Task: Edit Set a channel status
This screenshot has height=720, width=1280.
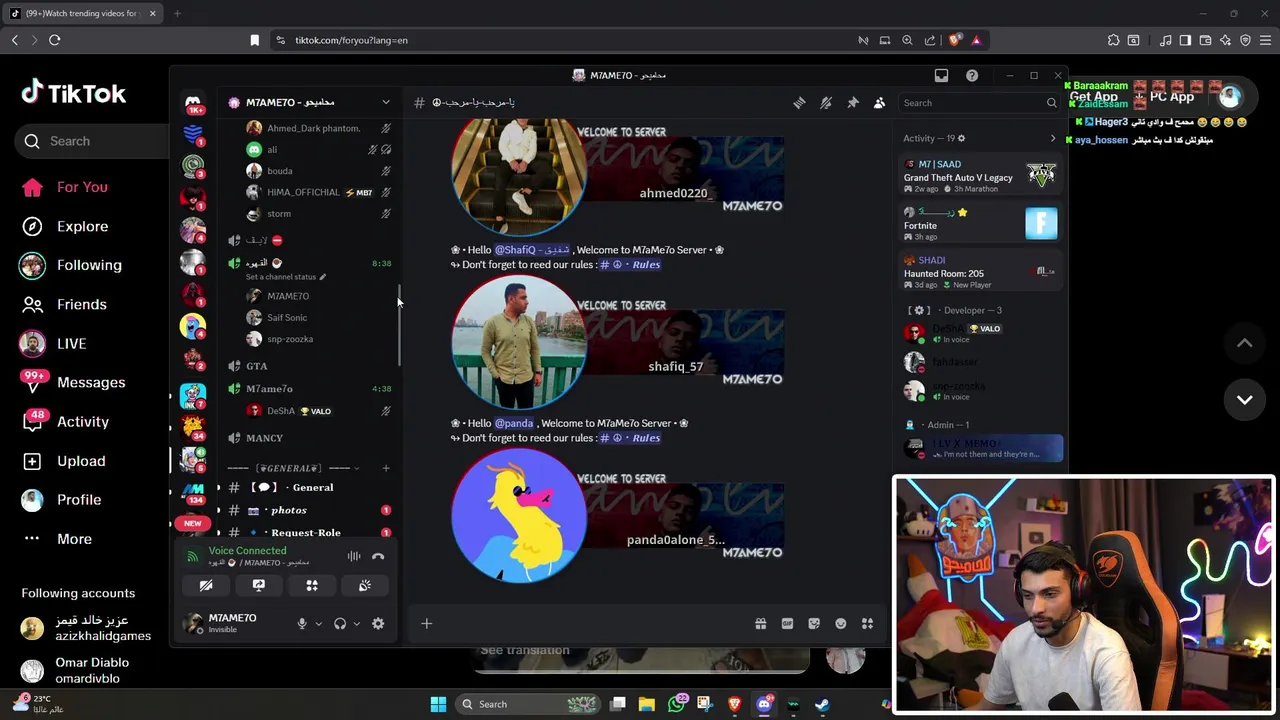Action: [x=286, y=277]
